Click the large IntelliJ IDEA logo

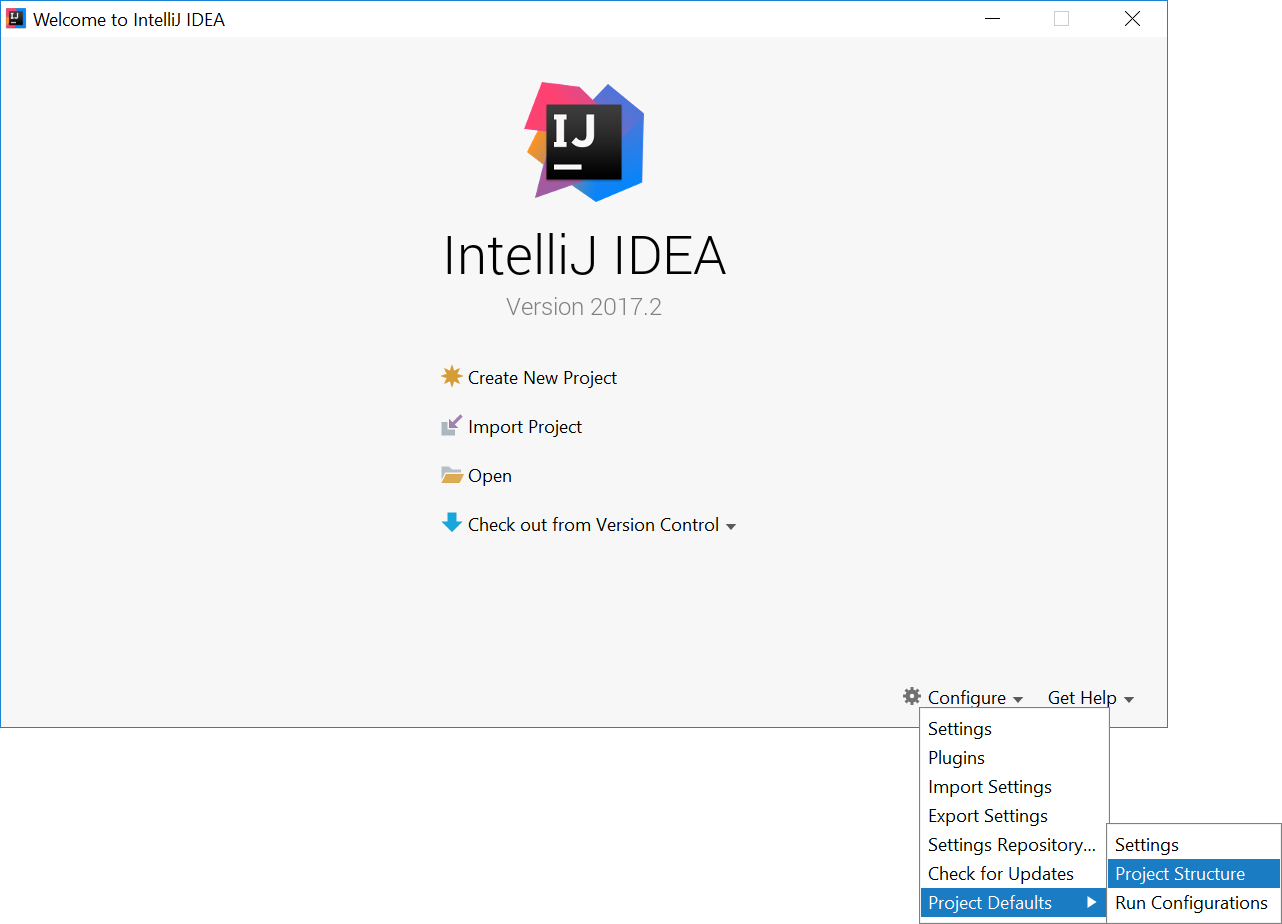584,141
